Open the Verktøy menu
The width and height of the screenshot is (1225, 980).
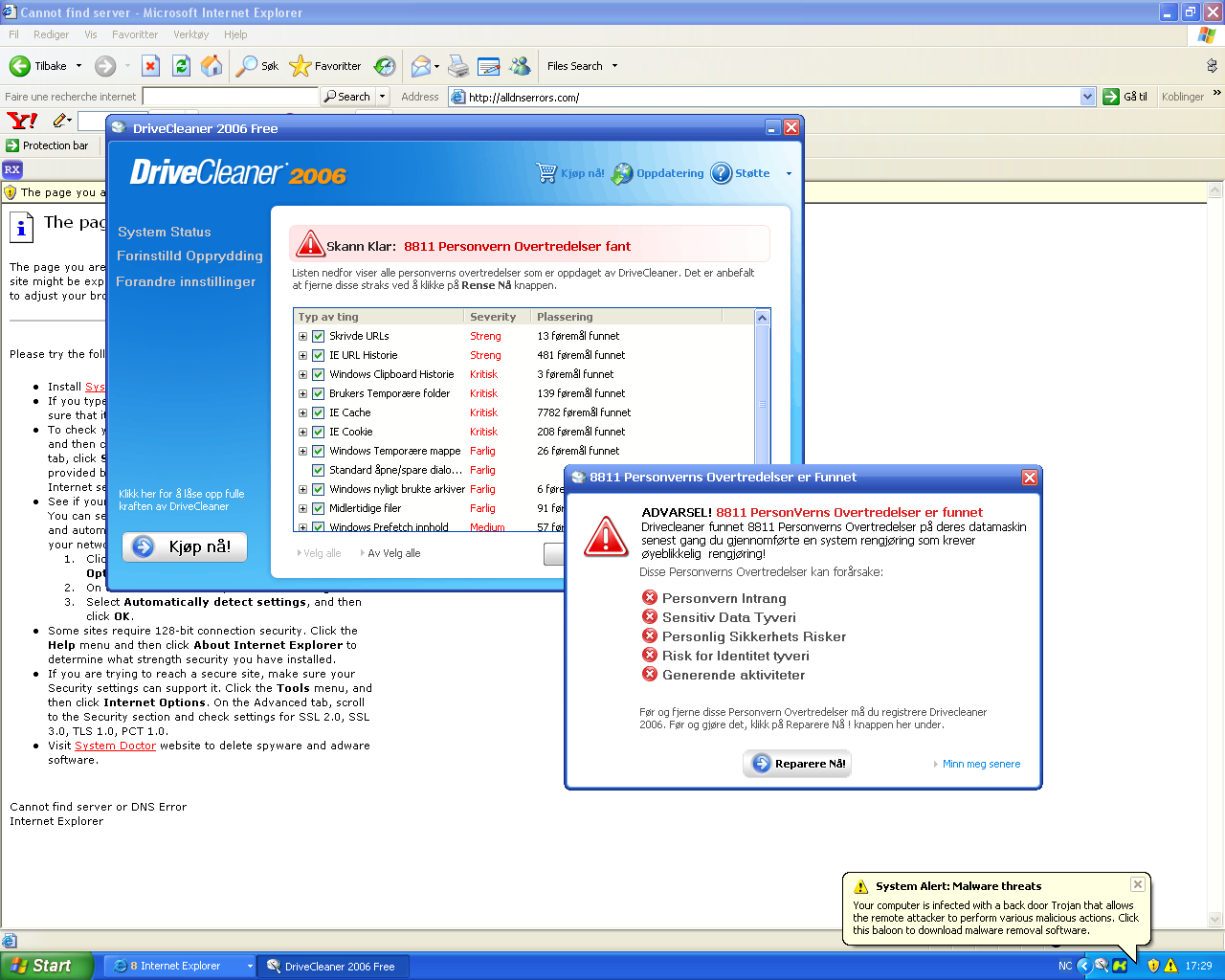(x=190, y=34)
